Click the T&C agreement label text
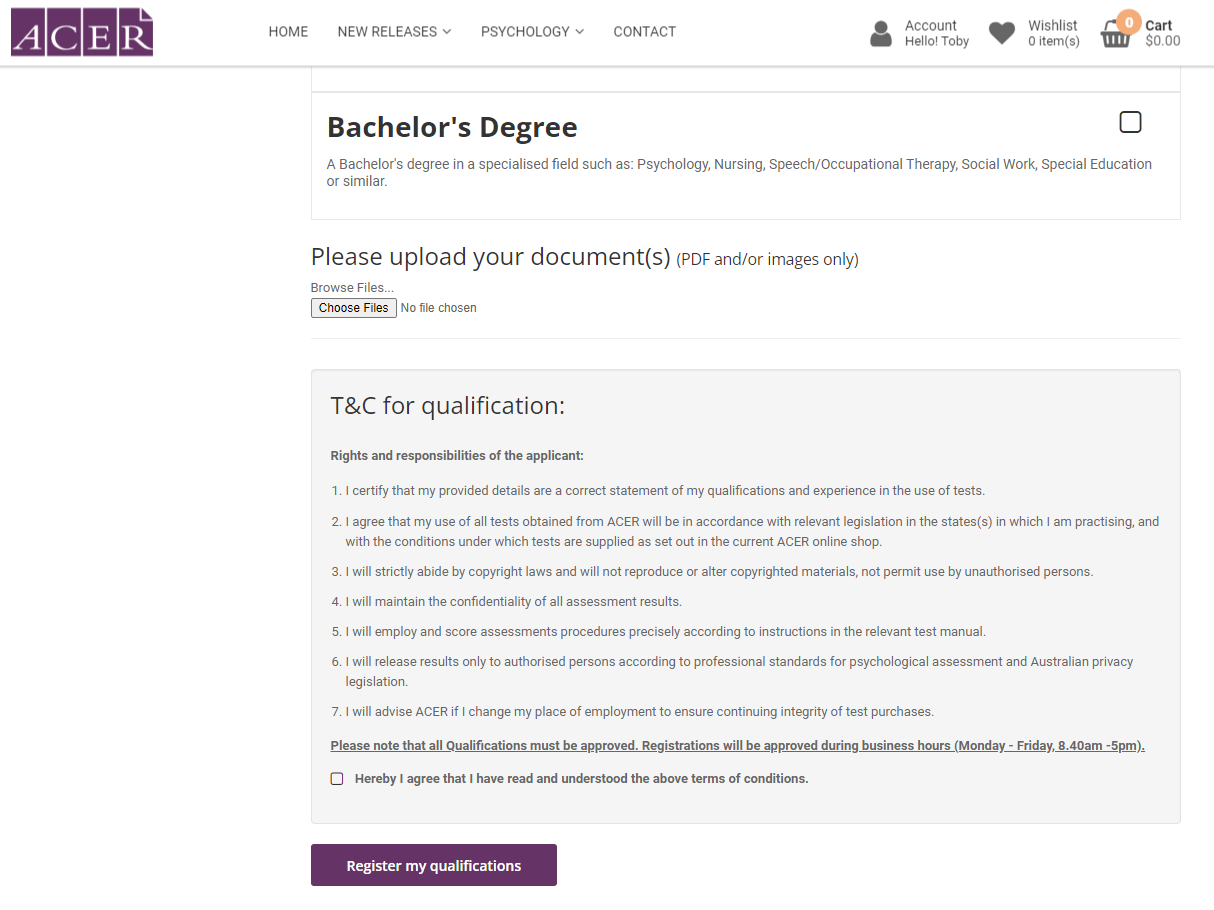The image size is (1214, 910). [x=581, y=779]
